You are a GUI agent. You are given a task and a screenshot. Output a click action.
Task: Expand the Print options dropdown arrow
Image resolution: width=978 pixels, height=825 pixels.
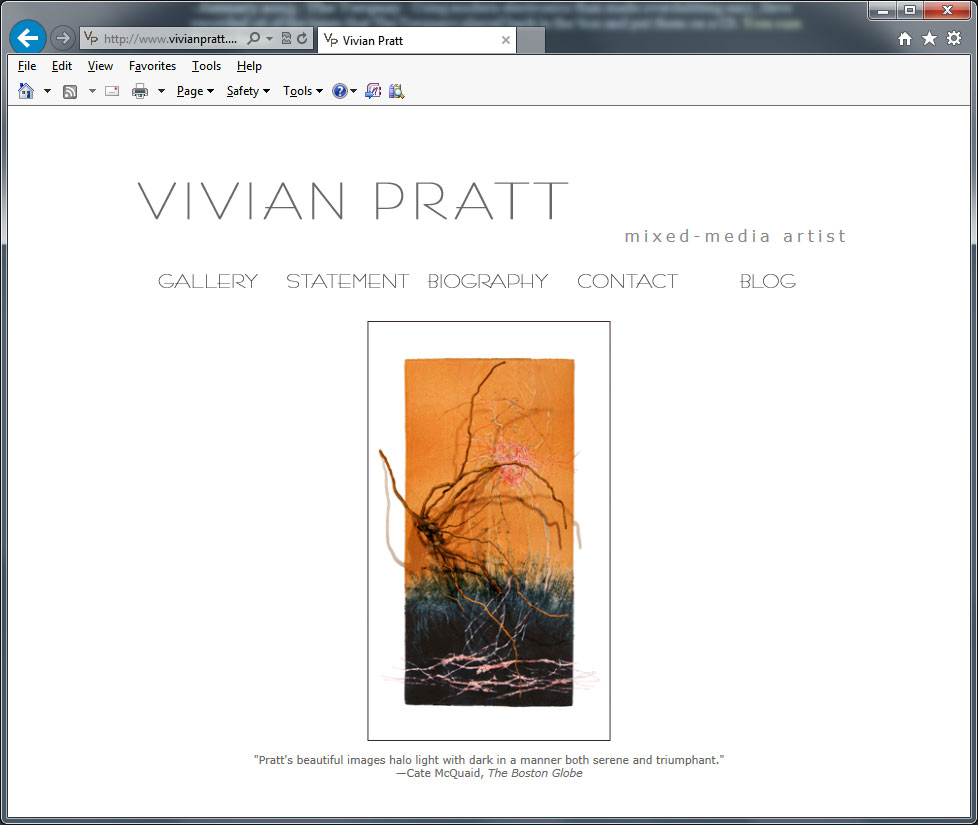161,91
